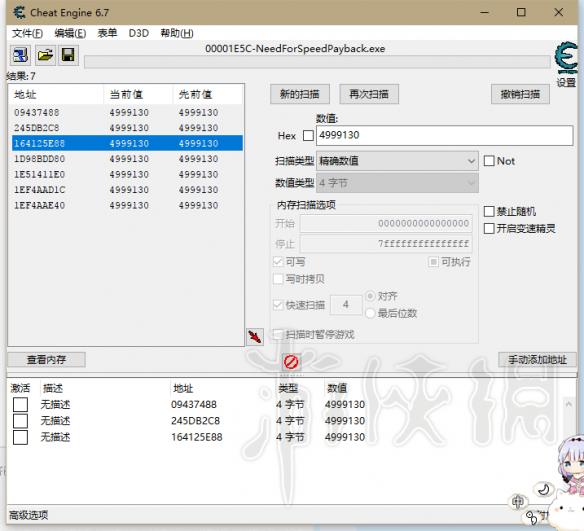Open the 文件(F) menu

point(27,34)
